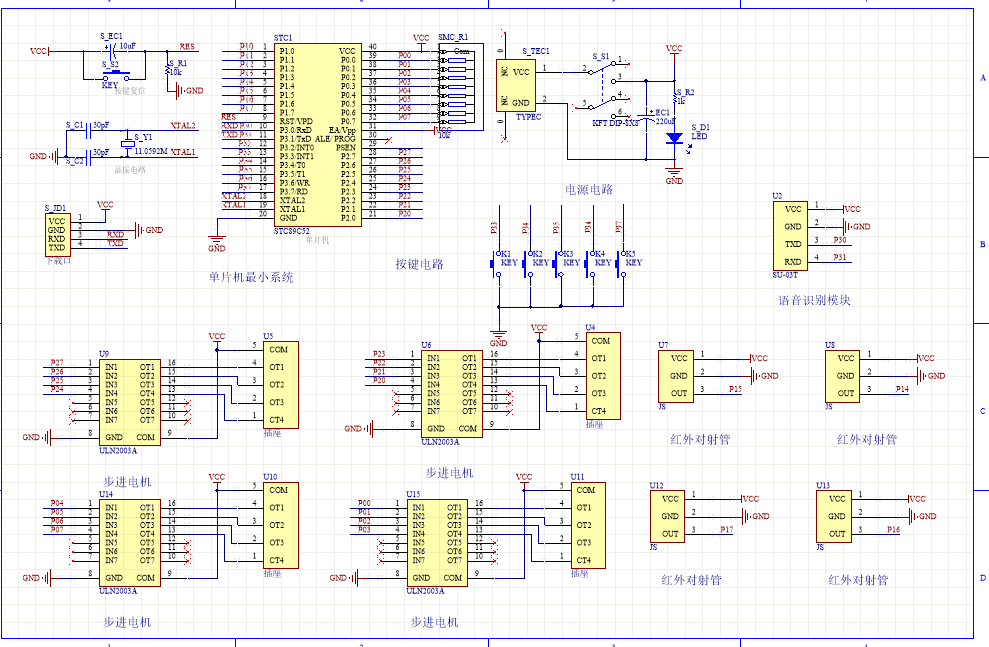Viewport: 989px width, 647px height.
Task: Click the S_JD1 download port header
Action: pyautogui.click(x=56, y=234)
